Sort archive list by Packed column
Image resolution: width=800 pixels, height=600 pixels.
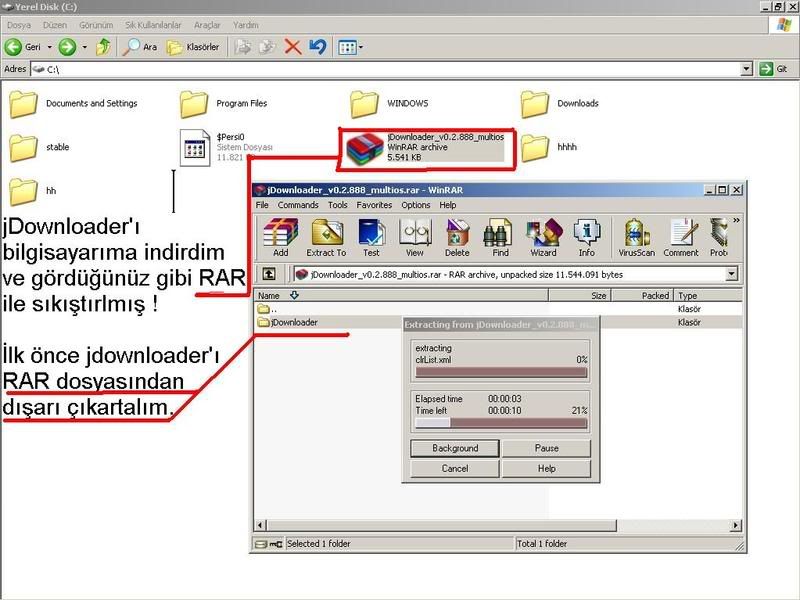(x=642, y=295)
